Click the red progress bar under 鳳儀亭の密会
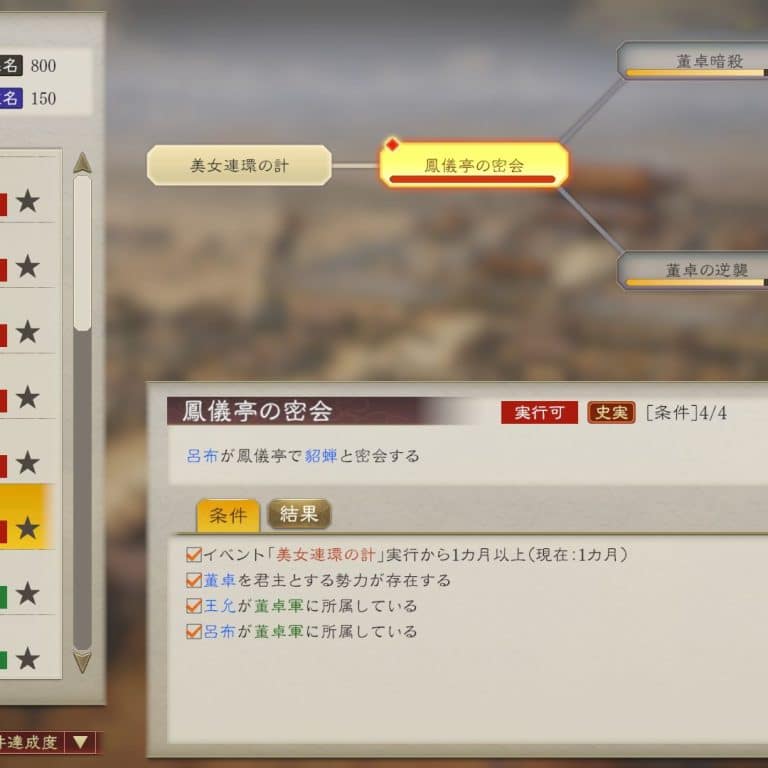Screen dimensions: 768x768 [x=472, y=179]
